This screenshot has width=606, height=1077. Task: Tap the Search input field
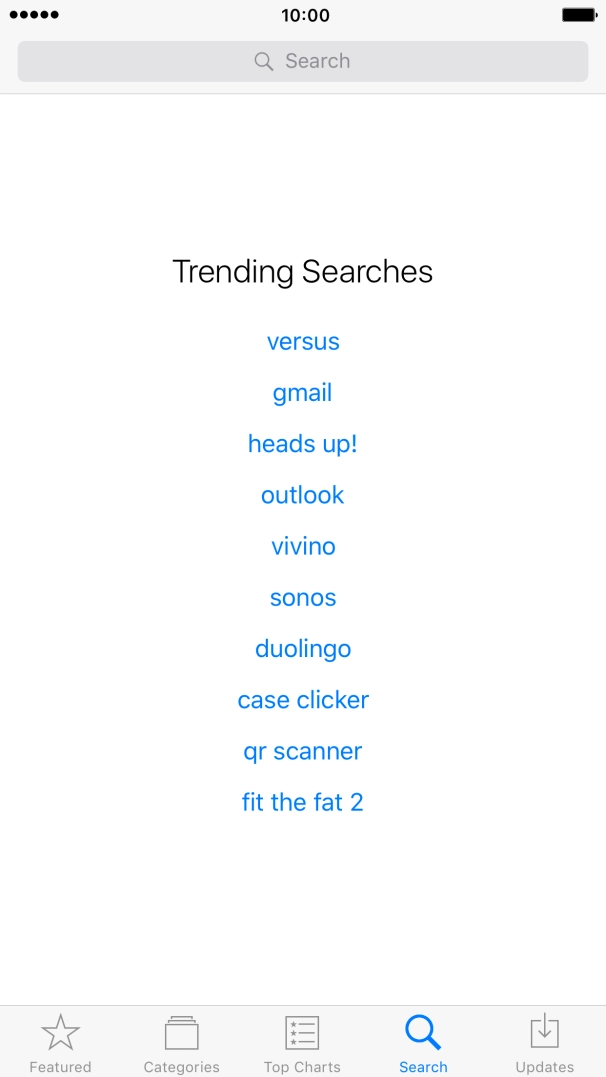tap(302, 61)
